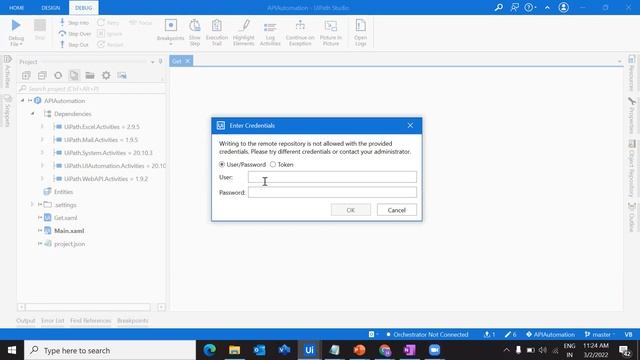Screen dimensions: 640x360
Task: Refresh the Project panel
Action: coord(58,76)
